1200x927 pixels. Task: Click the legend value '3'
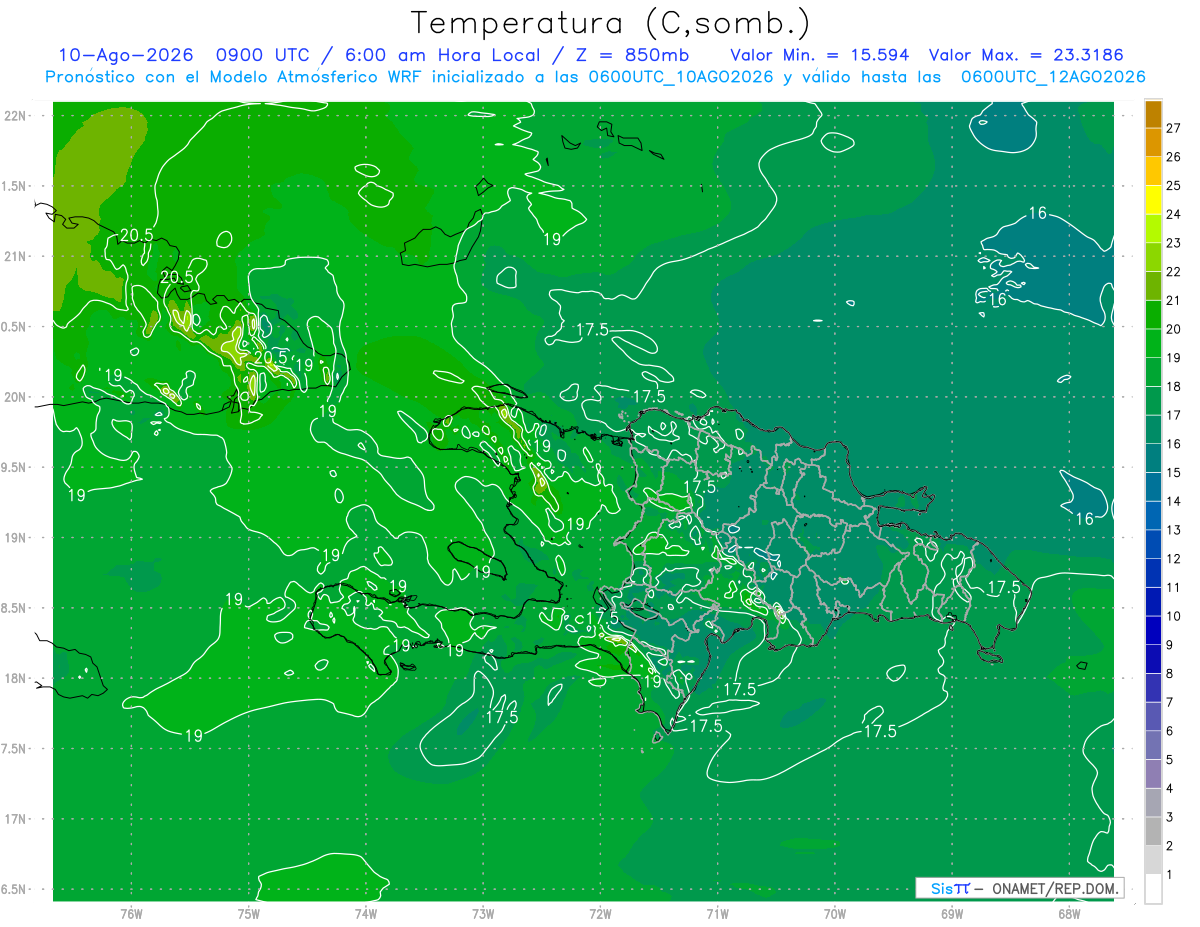click(x=1170, y=817)
